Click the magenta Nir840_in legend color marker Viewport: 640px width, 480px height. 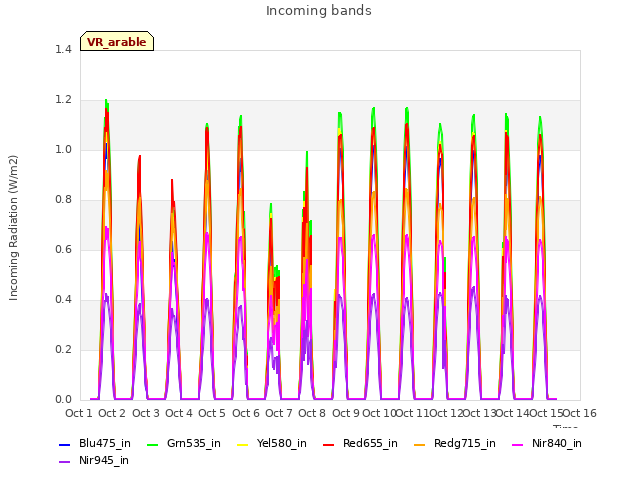pyautogui.click(x=518, y=444)
